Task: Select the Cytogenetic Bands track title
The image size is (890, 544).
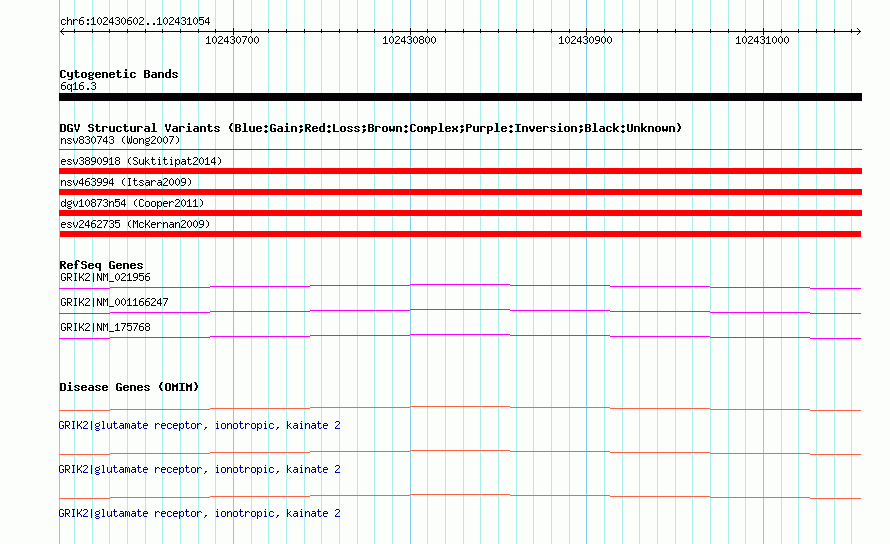Action: click(119, 74)
